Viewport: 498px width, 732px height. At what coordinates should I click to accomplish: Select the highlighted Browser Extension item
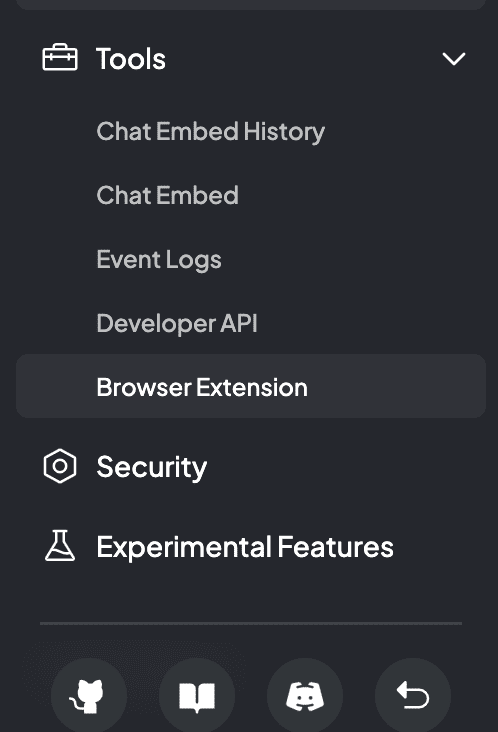click(x=251, y=386)
